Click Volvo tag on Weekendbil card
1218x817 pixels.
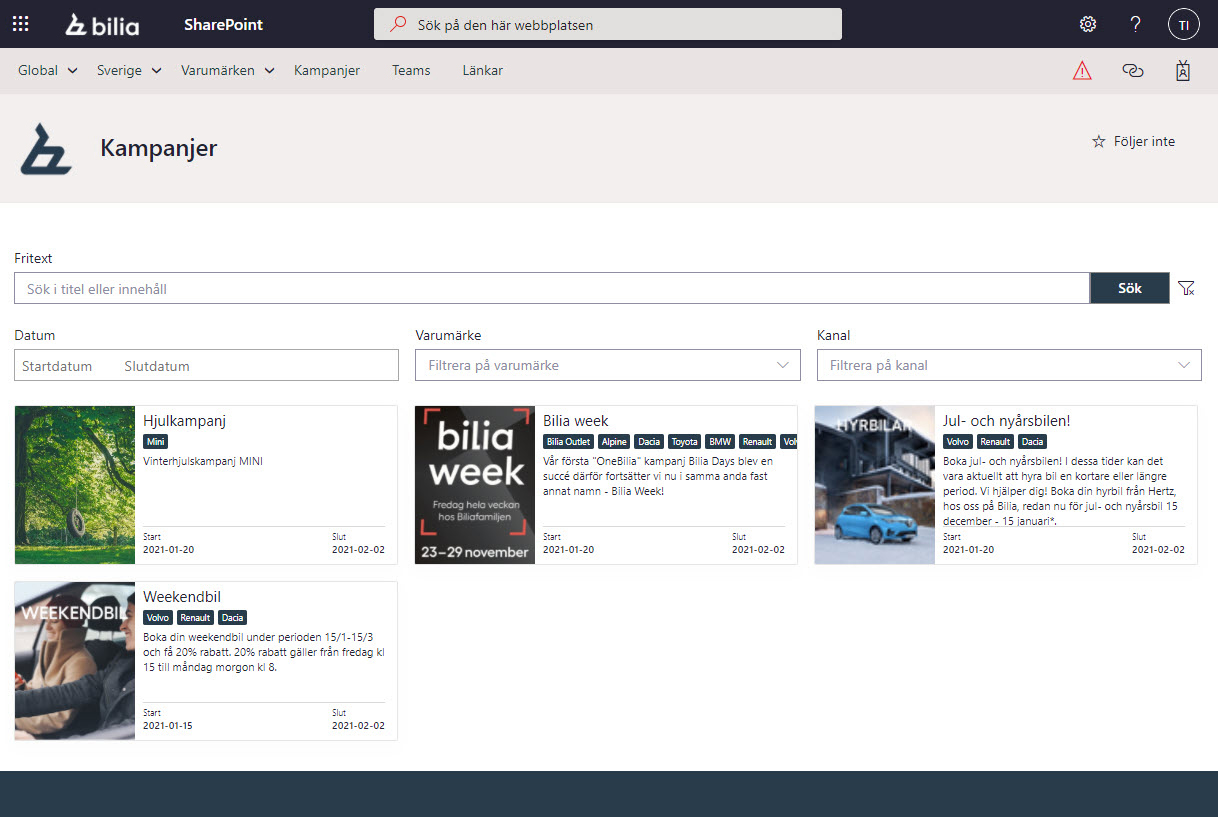(158, 618)
